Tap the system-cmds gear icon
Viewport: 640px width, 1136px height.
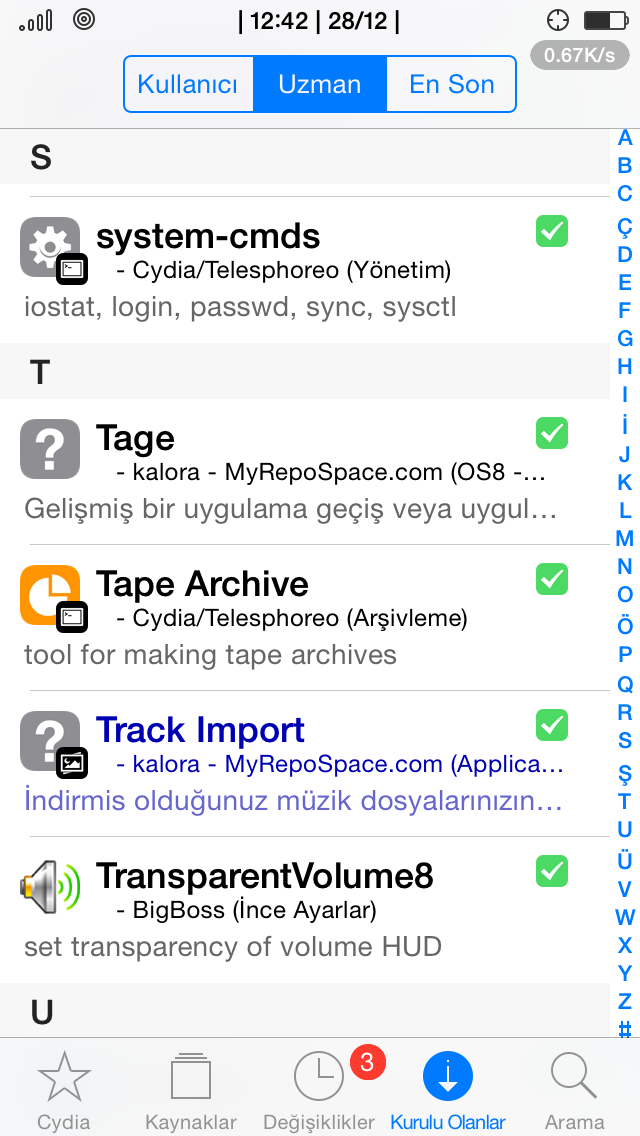50,247
